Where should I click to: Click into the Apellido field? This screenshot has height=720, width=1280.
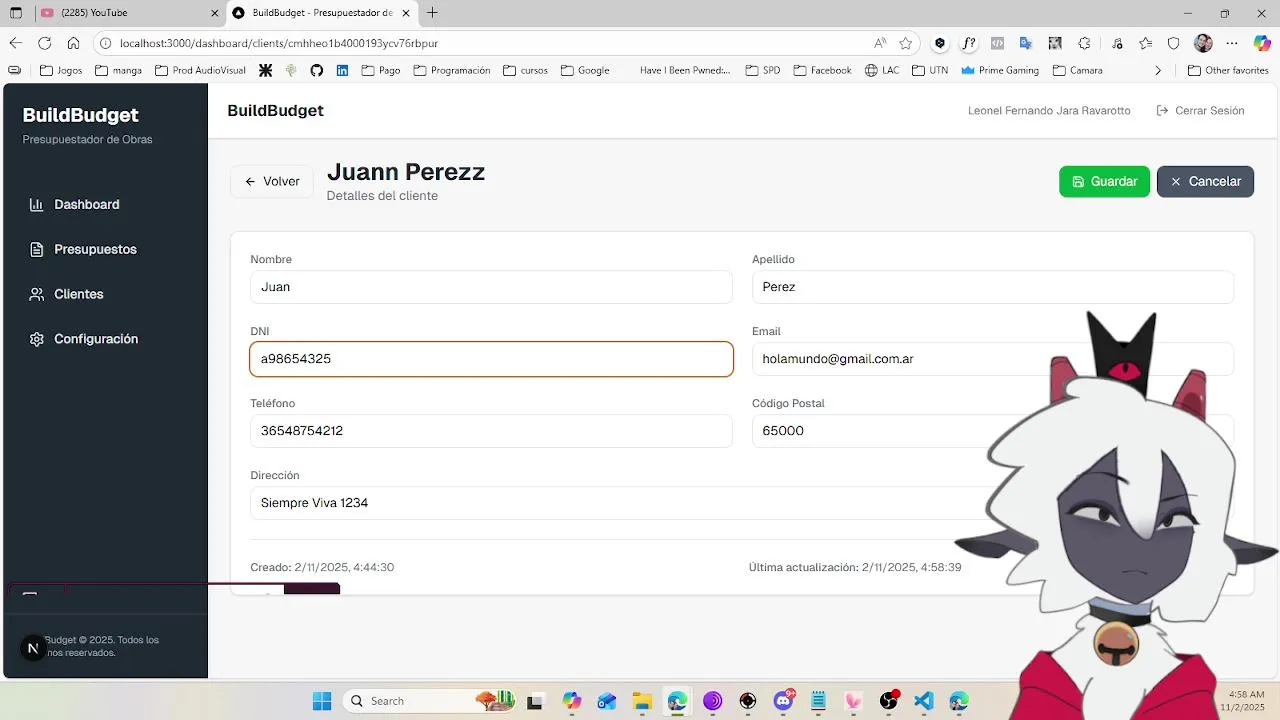[993, 287]
